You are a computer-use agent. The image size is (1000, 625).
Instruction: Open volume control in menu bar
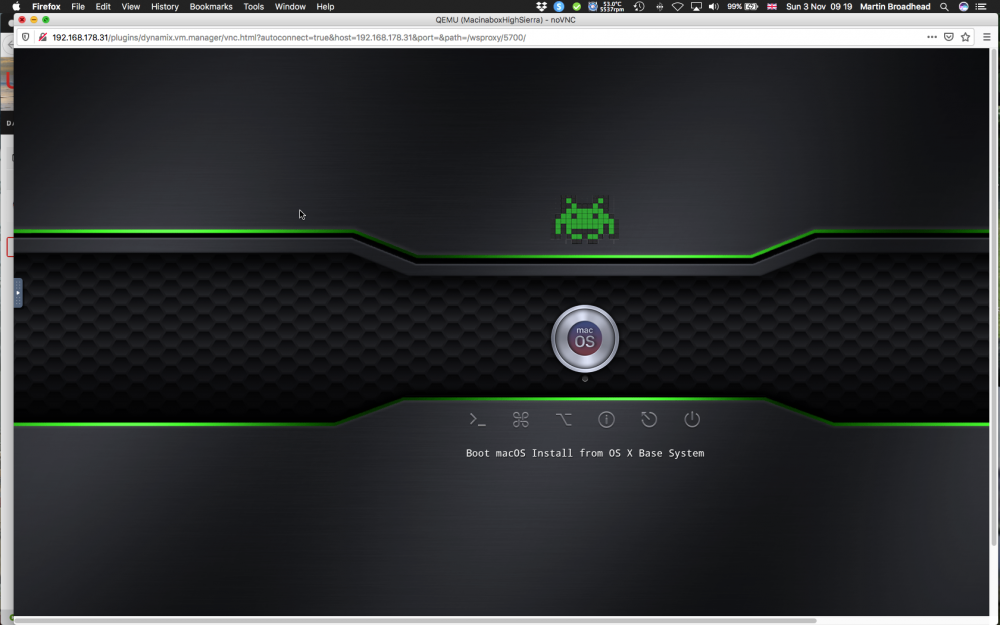[714, 6]
